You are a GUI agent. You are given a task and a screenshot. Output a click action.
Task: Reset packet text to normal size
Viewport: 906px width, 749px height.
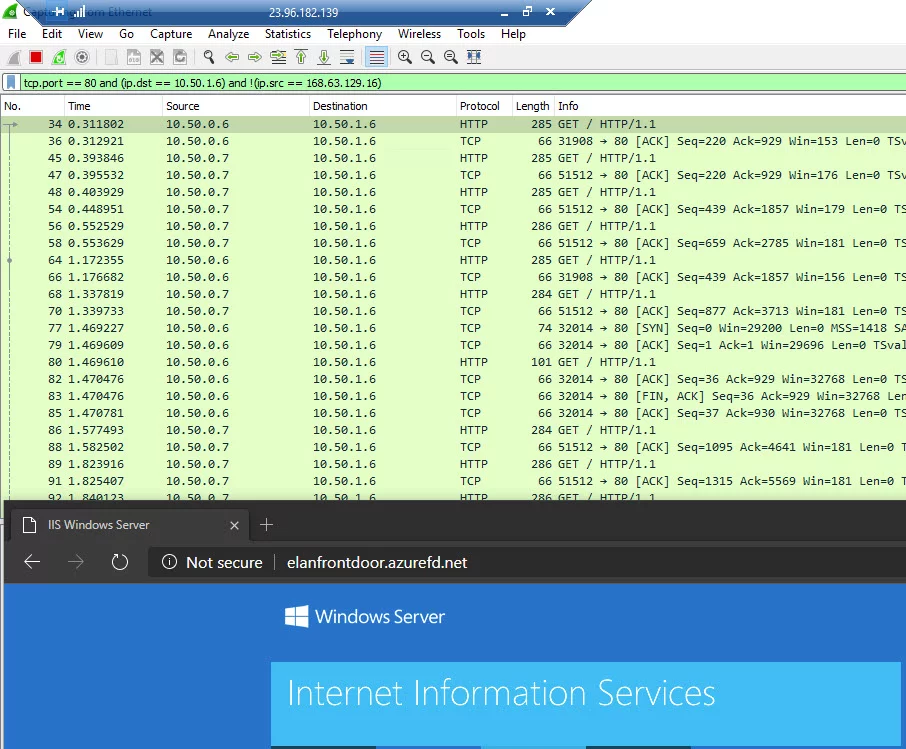(451, 57)
